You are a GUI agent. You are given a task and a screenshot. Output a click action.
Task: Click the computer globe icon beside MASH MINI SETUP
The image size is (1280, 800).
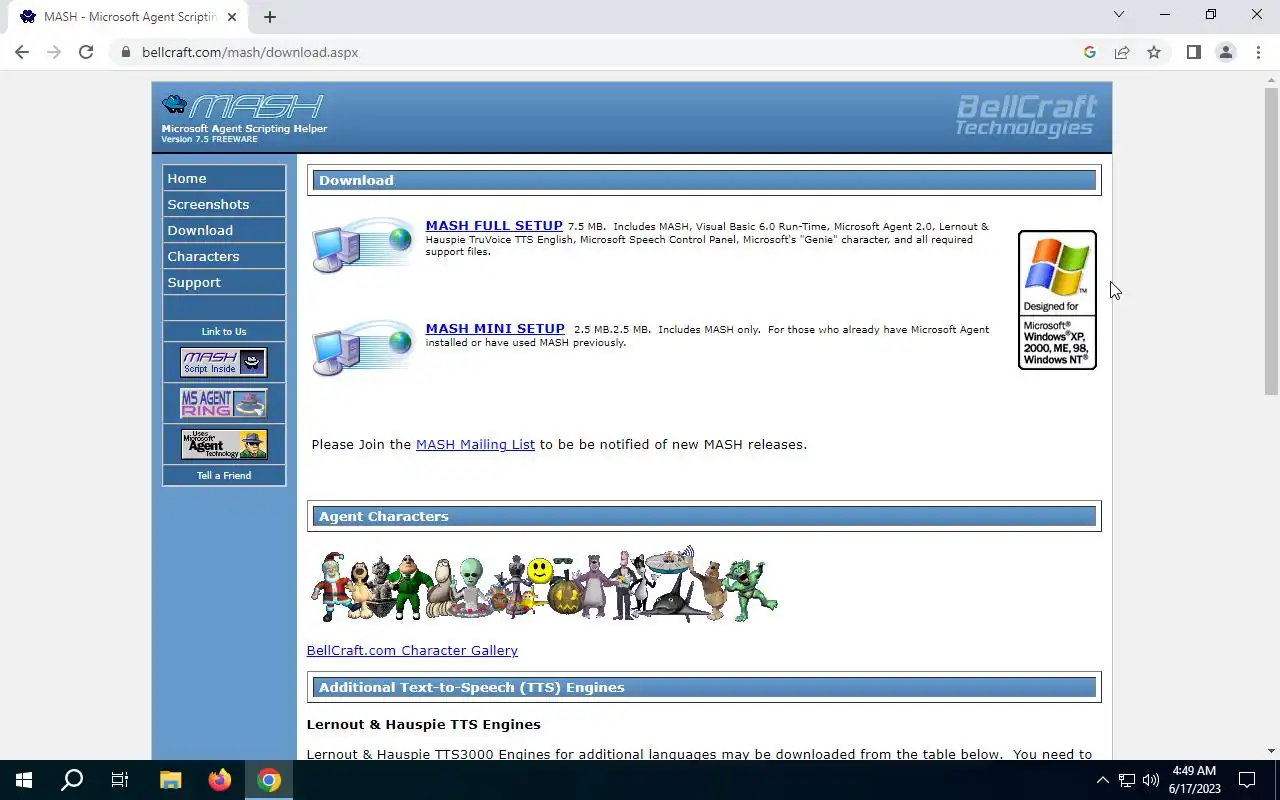pos(362,347)
